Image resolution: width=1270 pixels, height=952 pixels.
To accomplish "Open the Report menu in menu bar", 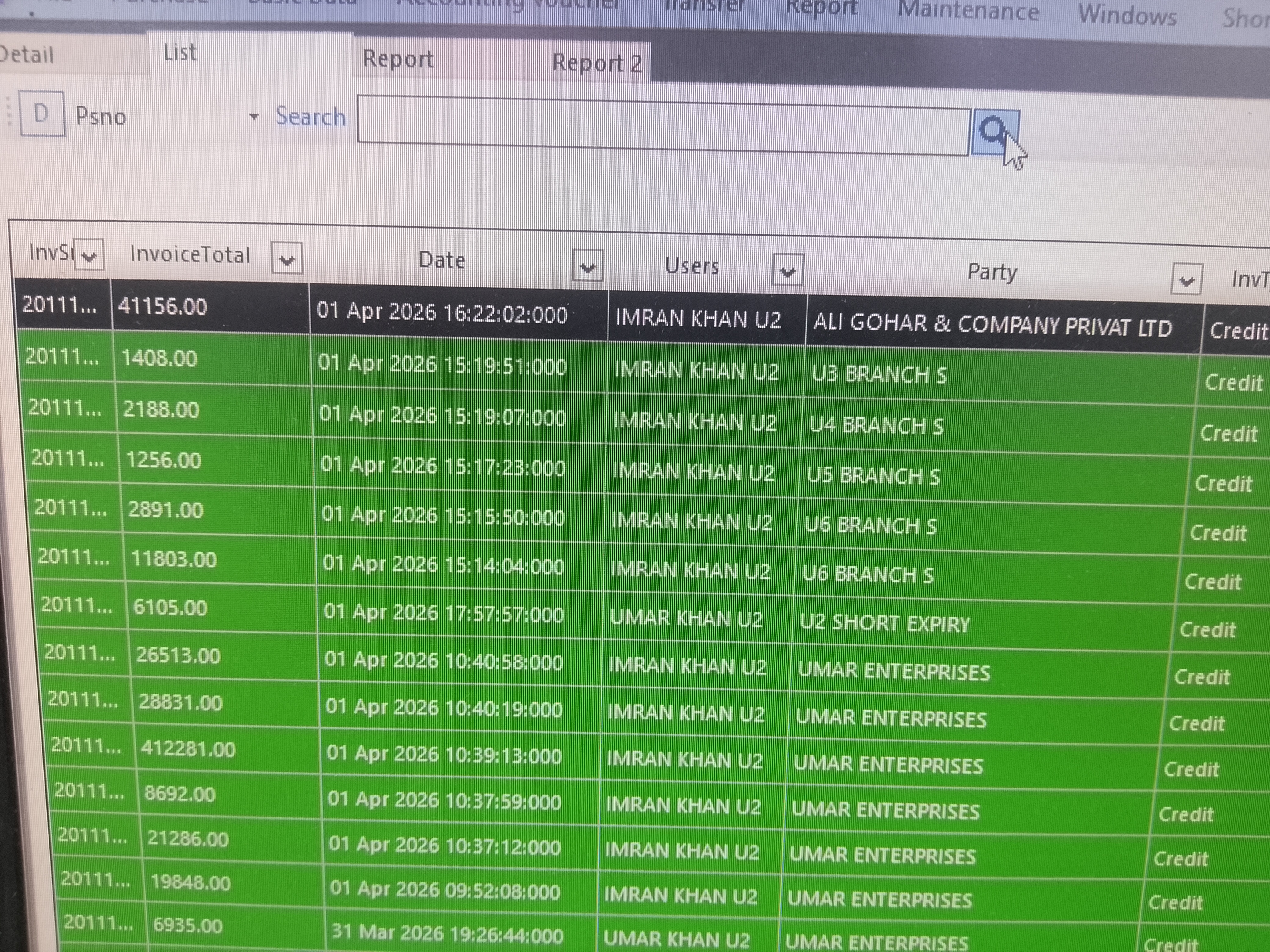I will coord(822,8).
